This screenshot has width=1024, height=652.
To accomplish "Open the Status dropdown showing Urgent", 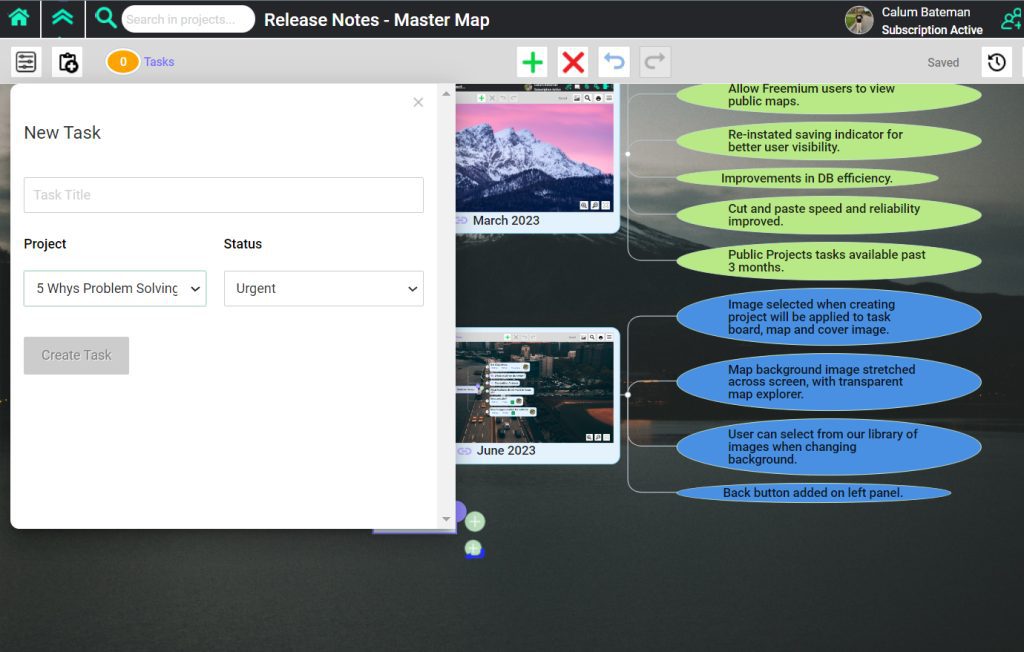I will click(x=323, y=288).
